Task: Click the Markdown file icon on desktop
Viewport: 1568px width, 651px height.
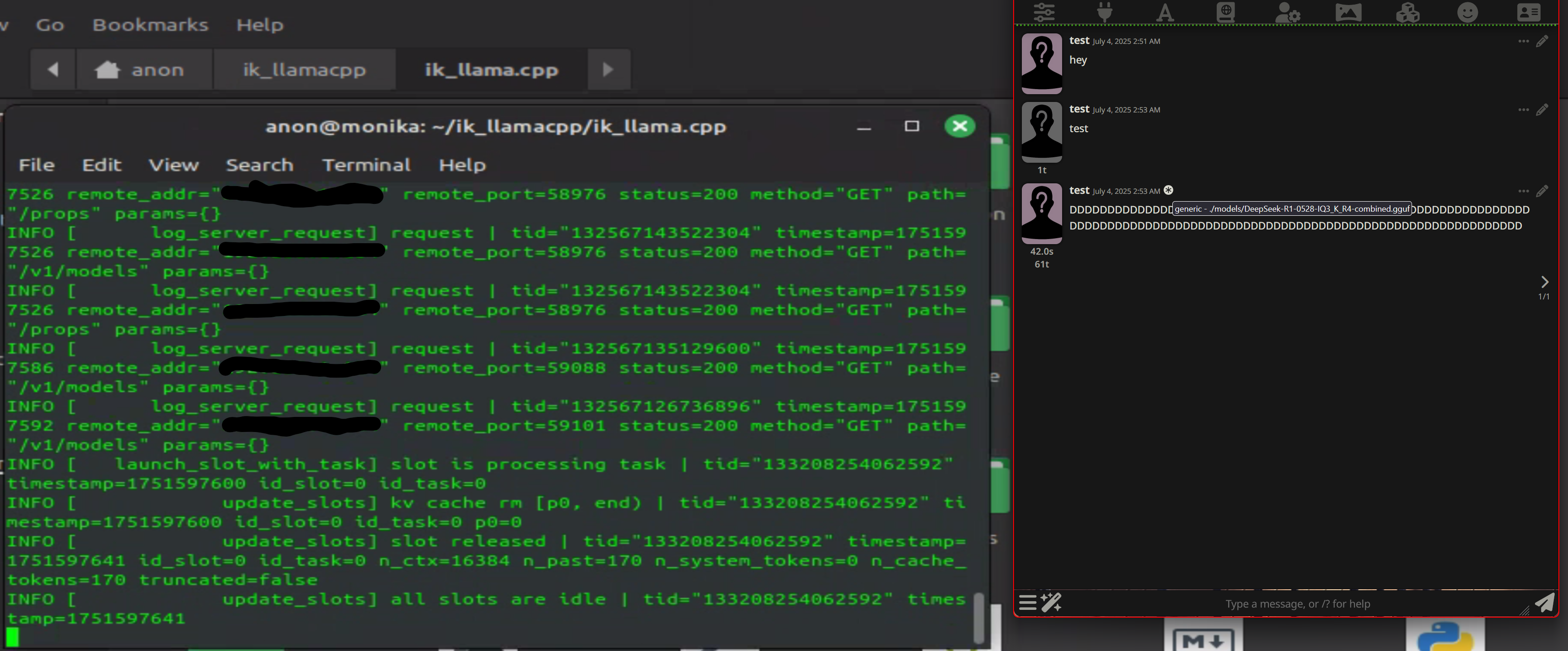Action: 1203,634
